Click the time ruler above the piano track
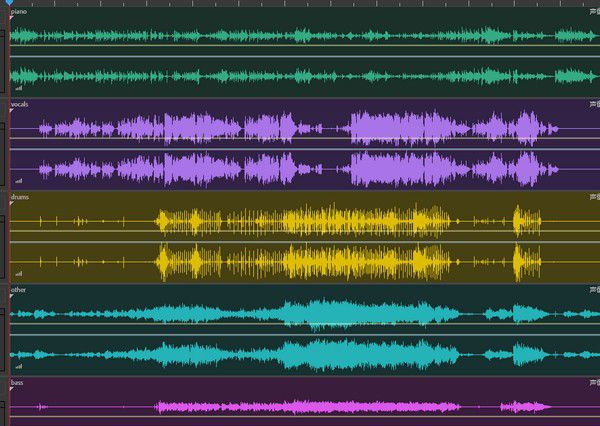 click(305, 3)
